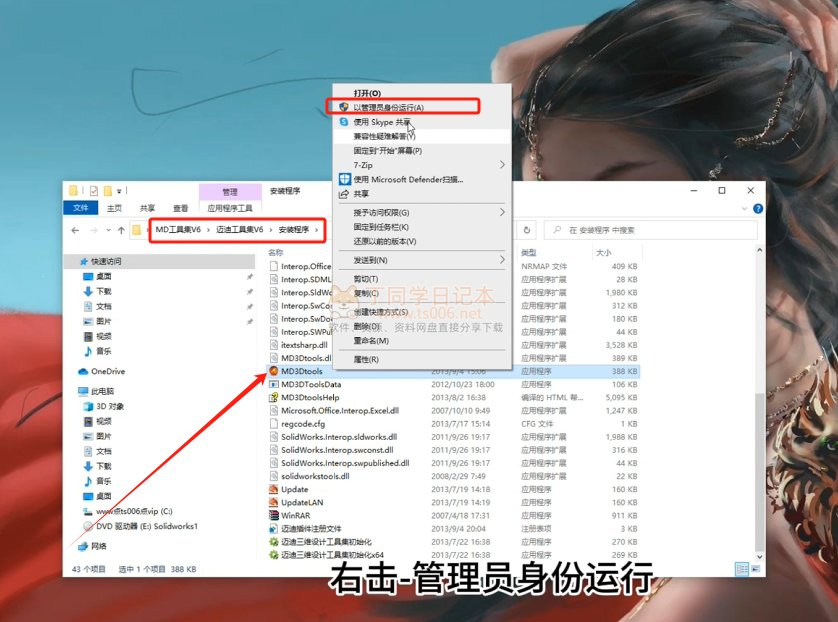The width and height of the screenshot is (838, 622).
Task: Choose 固定到任务栏 menu entry
Action: (x=422, y=227)
